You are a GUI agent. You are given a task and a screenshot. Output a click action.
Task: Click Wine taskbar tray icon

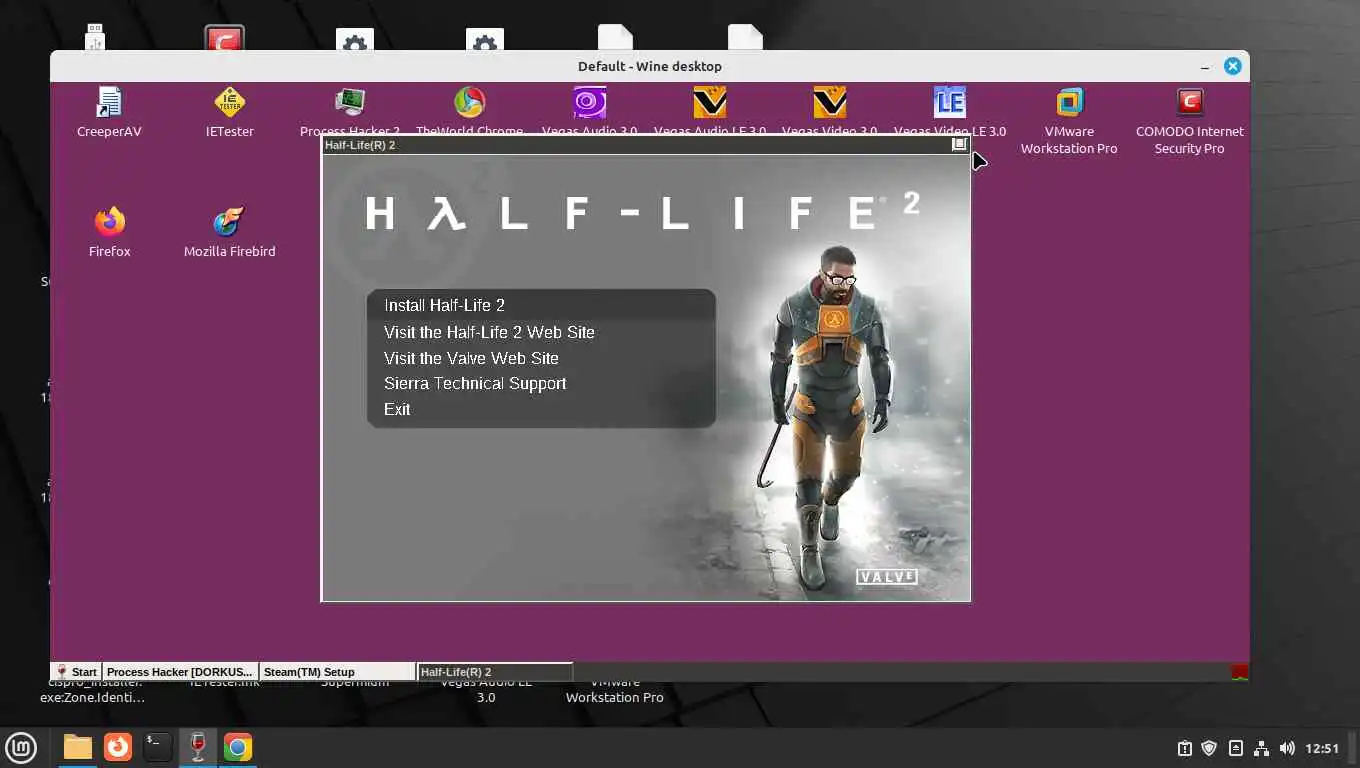click(x=1240, y=672)
